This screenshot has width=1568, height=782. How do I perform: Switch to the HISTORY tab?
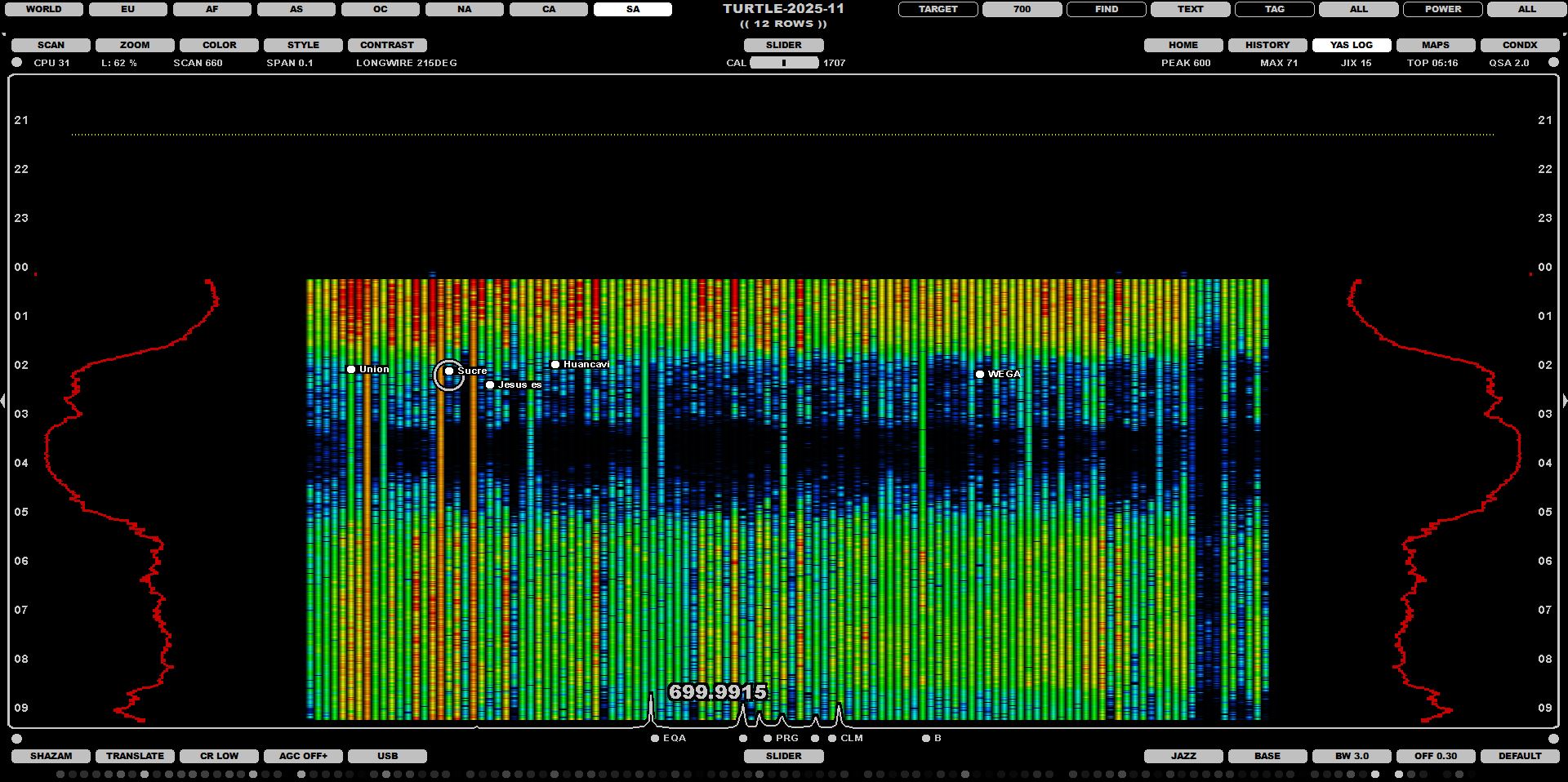[x=1267, y=46]
